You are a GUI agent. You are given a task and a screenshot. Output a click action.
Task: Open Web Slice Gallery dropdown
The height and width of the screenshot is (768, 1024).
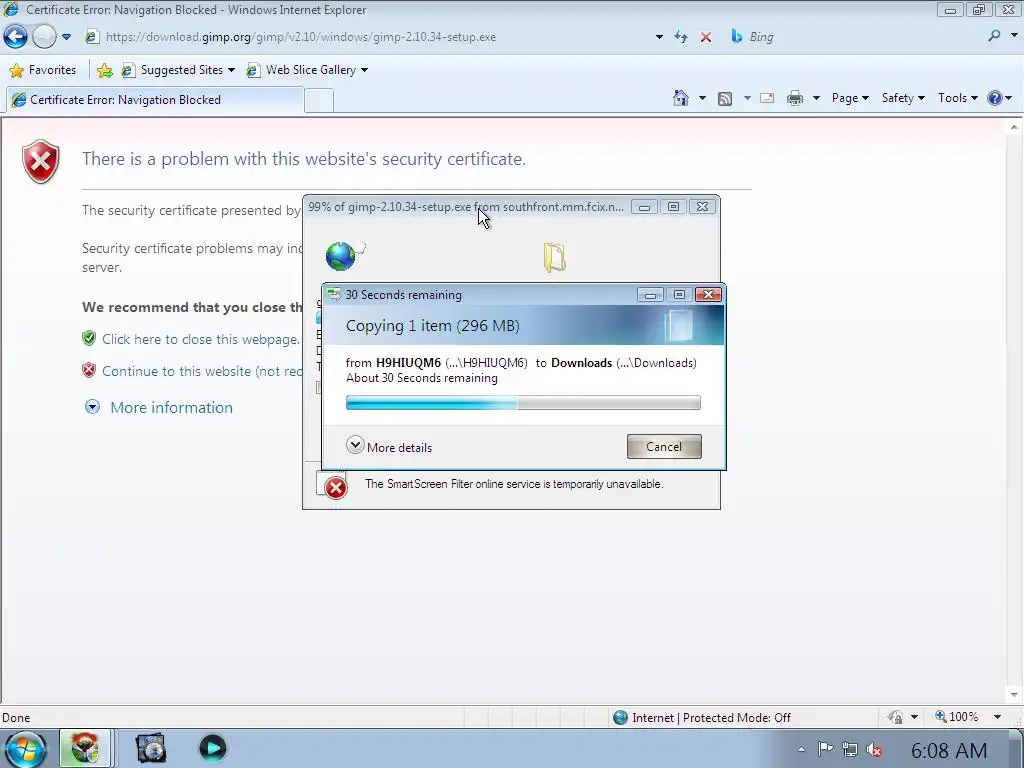(307, 70)
